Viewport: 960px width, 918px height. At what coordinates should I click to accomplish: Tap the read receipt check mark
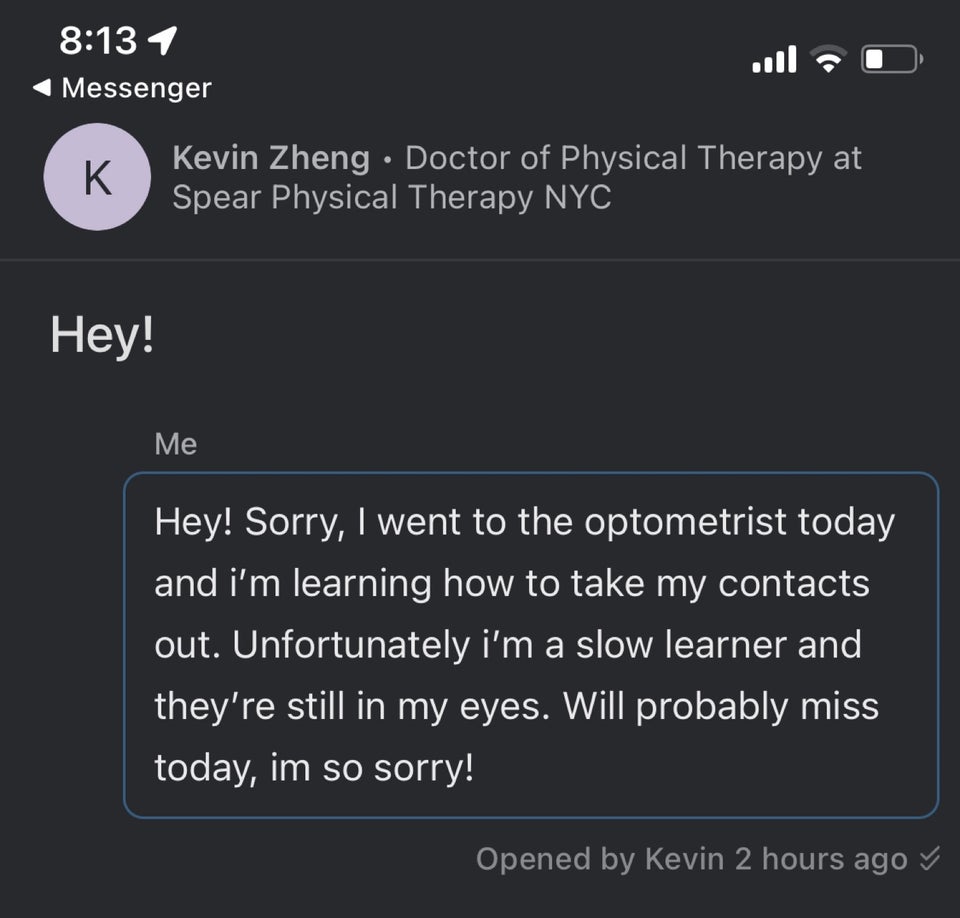pyautogui.click(x=929, y=858)
